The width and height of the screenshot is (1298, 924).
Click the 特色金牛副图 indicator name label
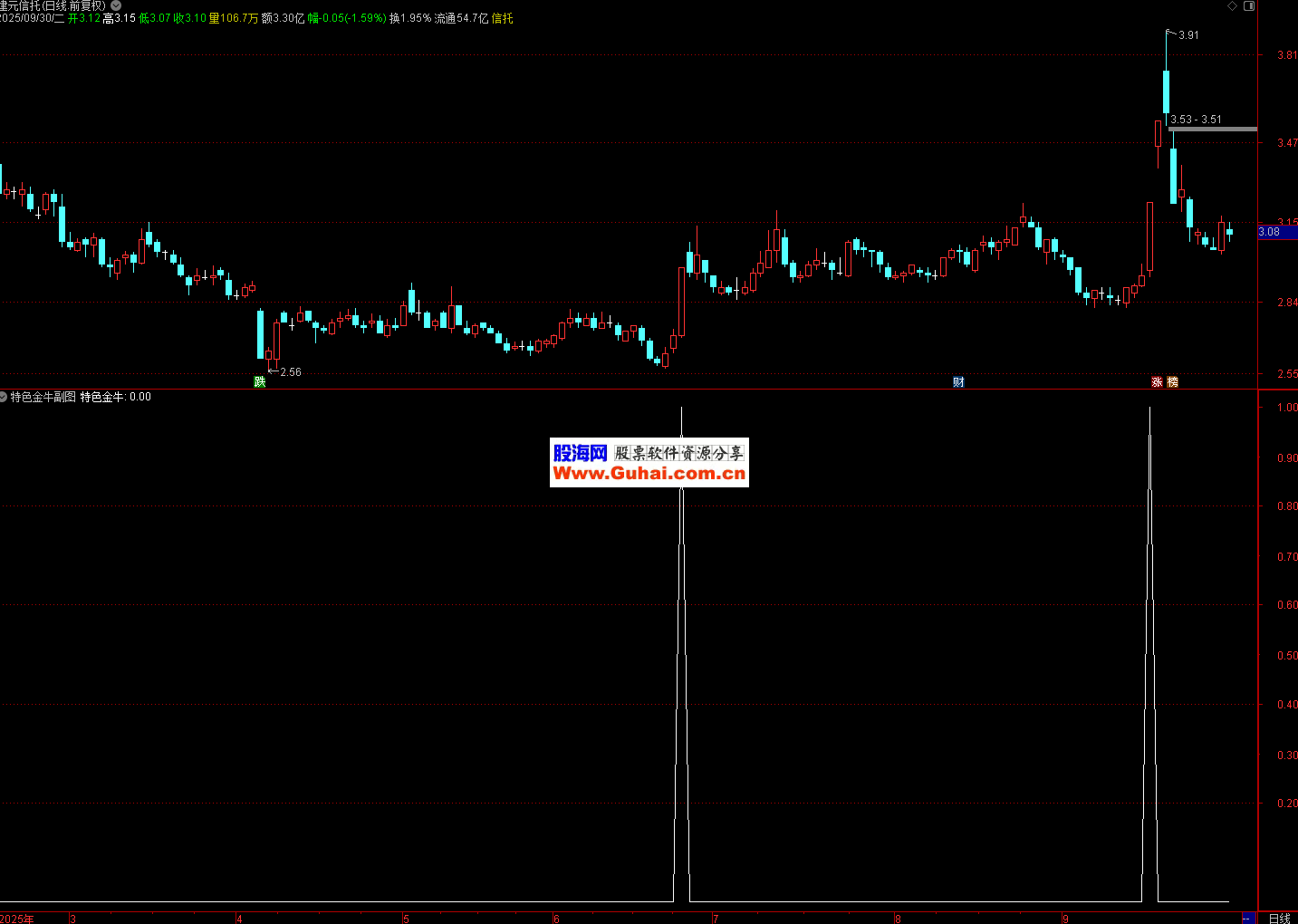click(43, 397)
